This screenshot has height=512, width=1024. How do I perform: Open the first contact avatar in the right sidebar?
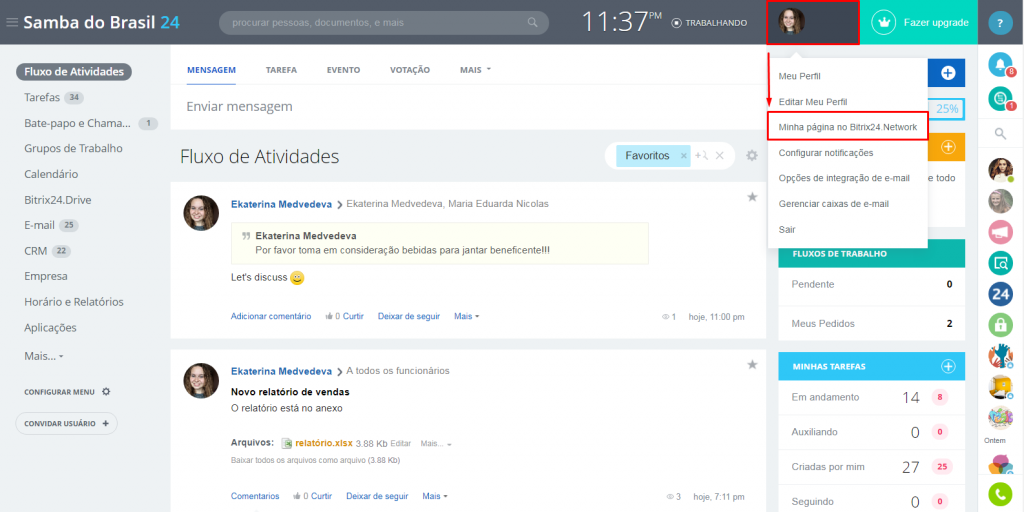[x=1000, y=170]
